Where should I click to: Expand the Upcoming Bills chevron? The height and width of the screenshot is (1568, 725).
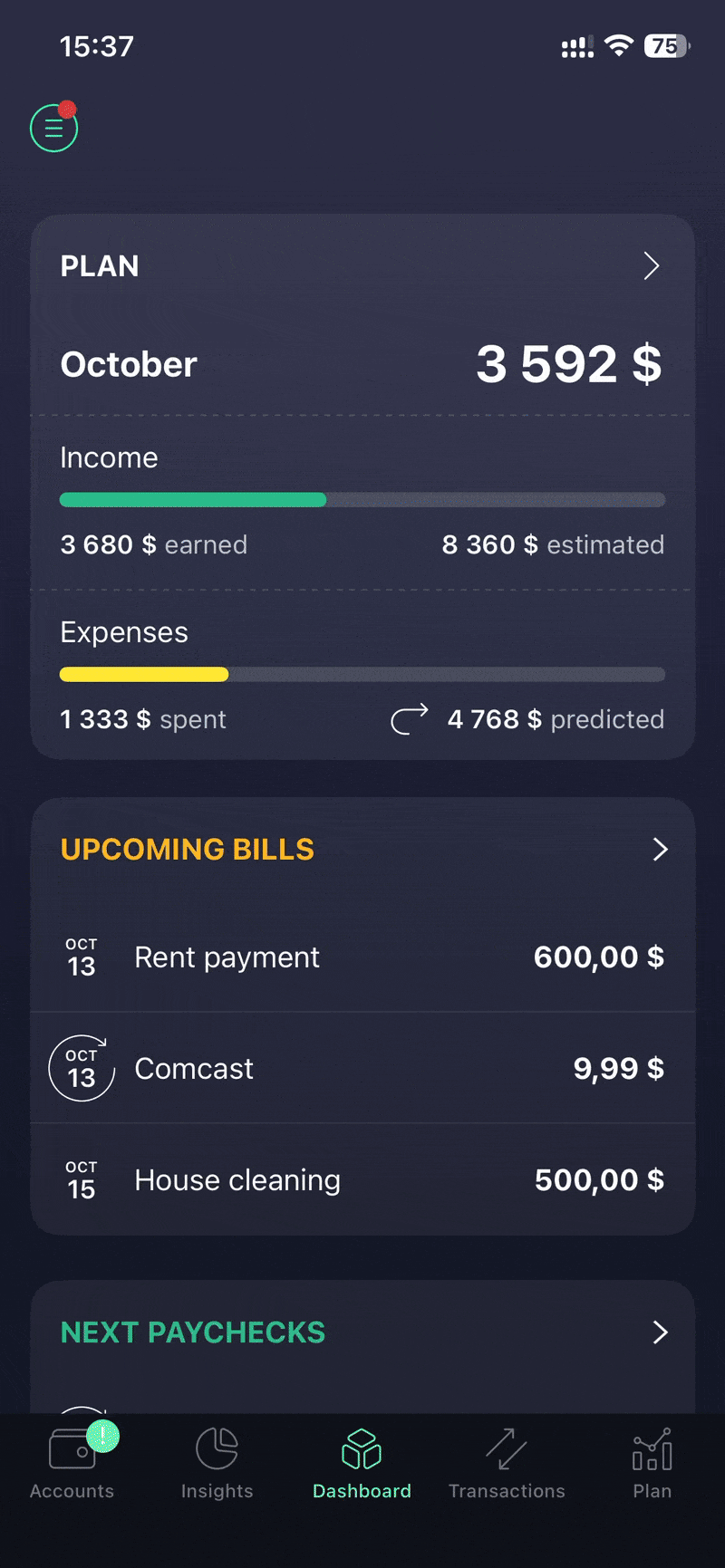[x=660, y=850]
